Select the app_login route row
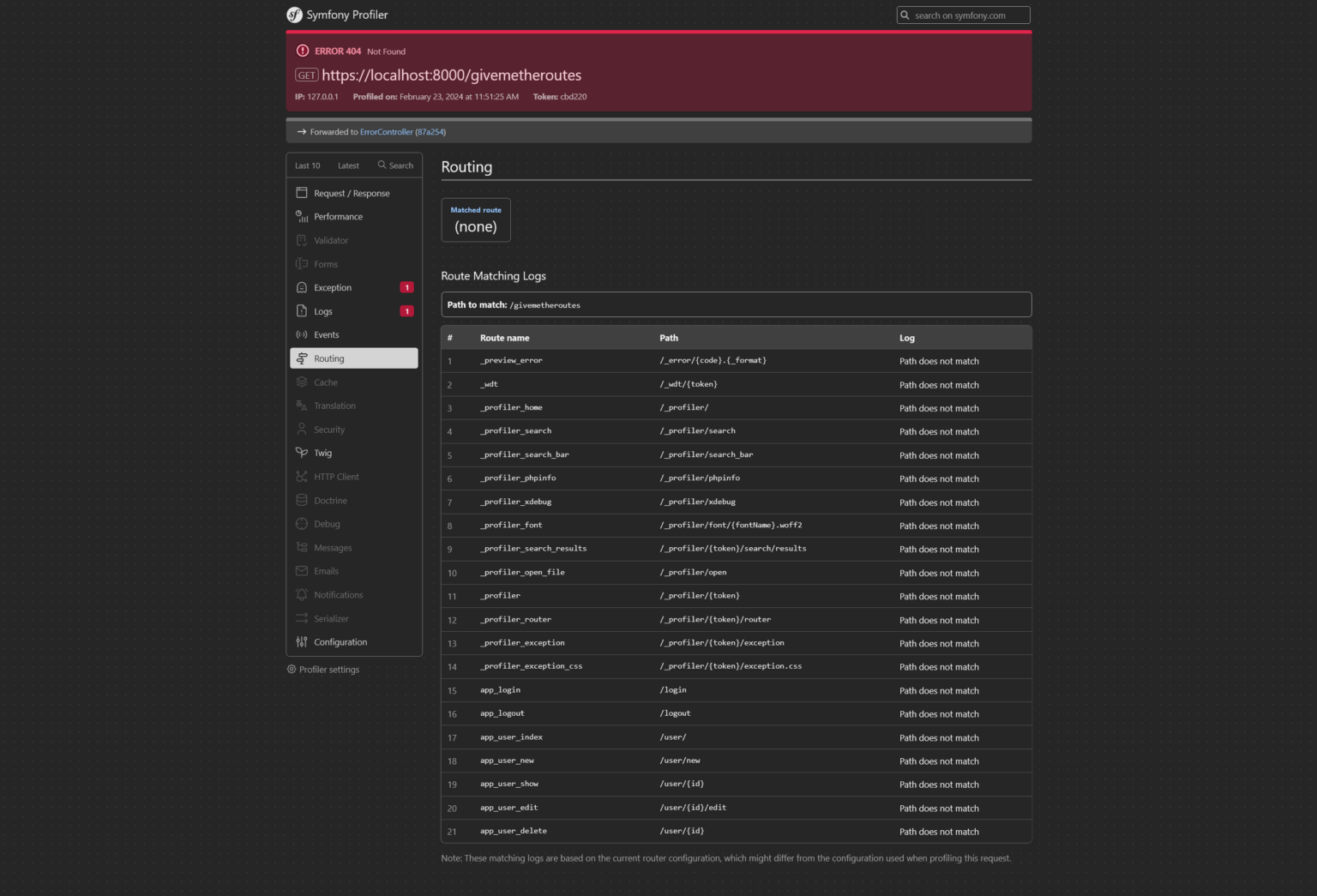This screenshot has width=1317, height=896. [x=500, y=689]
